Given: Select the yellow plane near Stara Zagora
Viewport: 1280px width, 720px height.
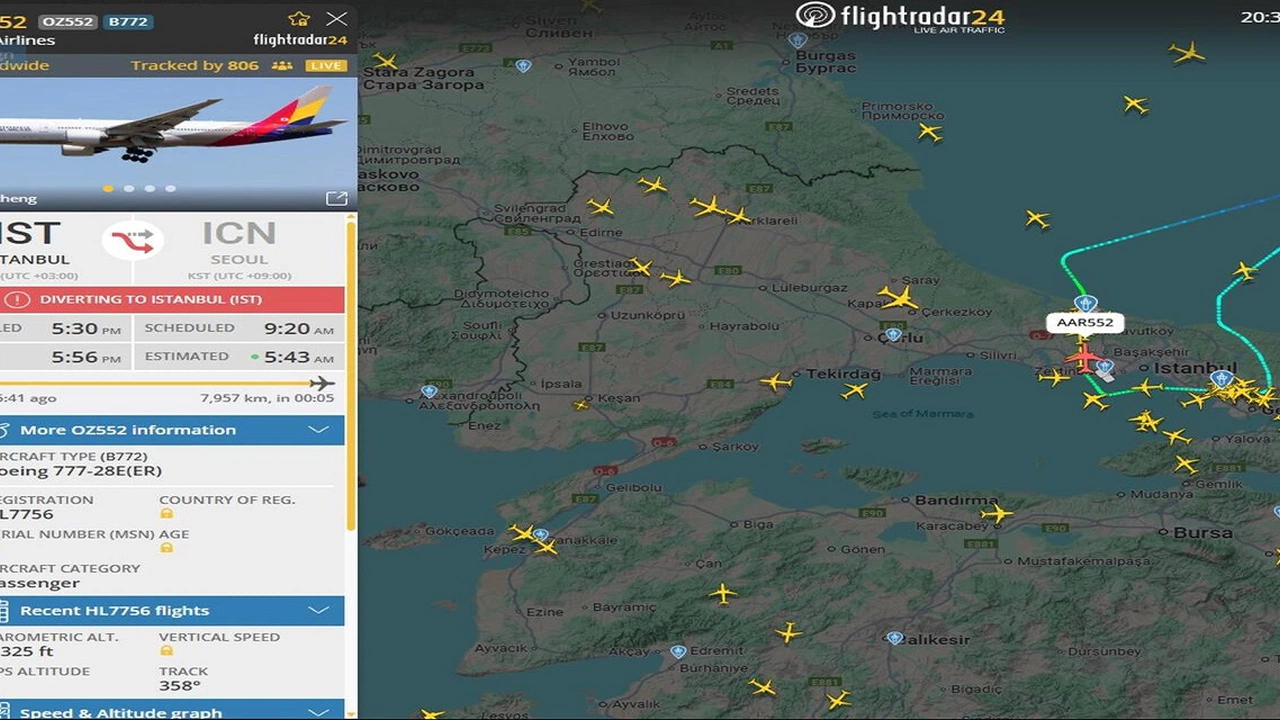Looking at the screenshot, I should click(x=385, y=61).
